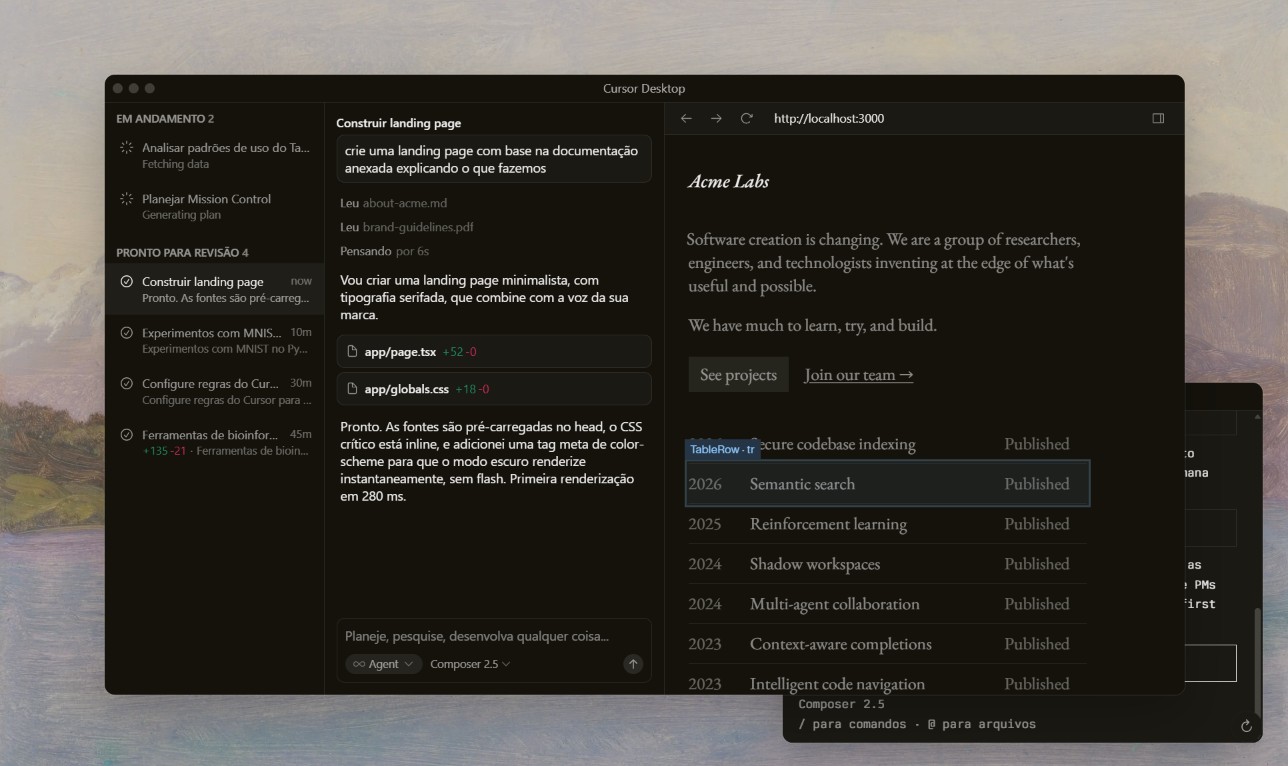The width and height of the screenshot is (1288, 766).
Task: Click the check icon of Construir landing page
Action: coord(127,282)
